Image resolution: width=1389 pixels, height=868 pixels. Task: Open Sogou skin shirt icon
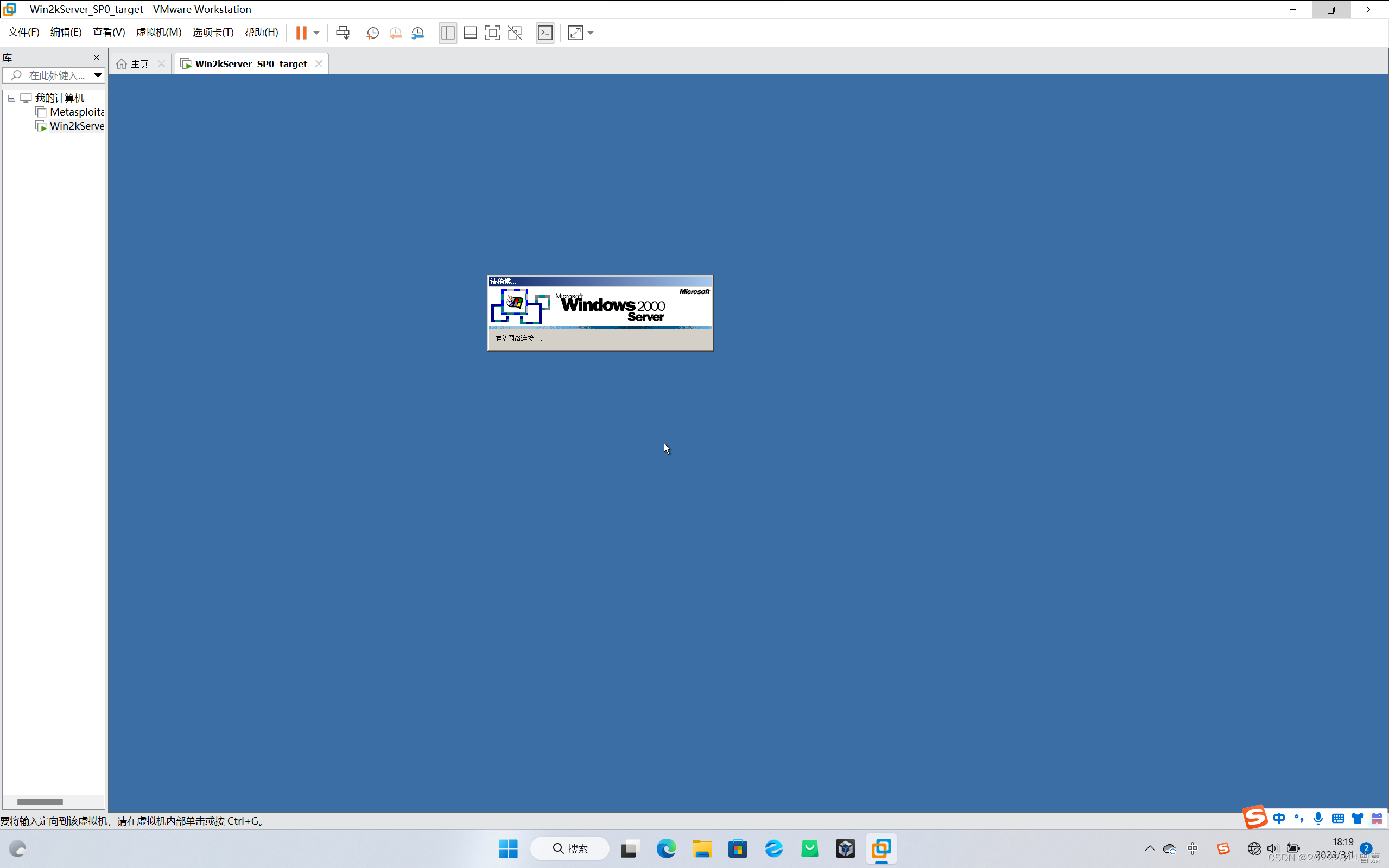1358,819
